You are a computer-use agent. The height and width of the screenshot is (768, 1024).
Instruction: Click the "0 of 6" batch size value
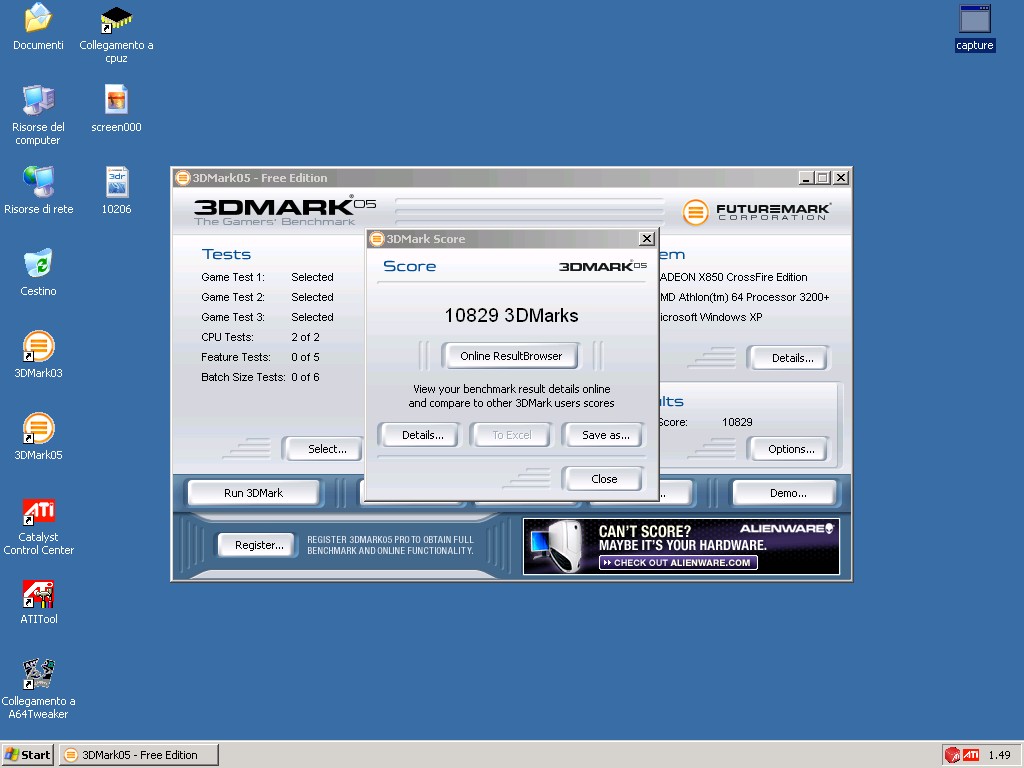[x=305, y=377]
